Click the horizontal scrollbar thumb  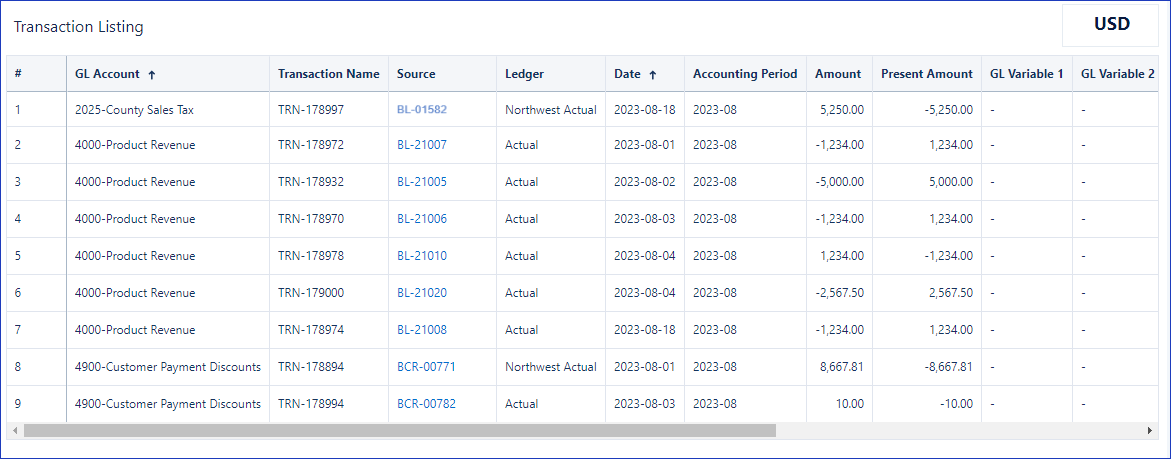coord(400,431)
